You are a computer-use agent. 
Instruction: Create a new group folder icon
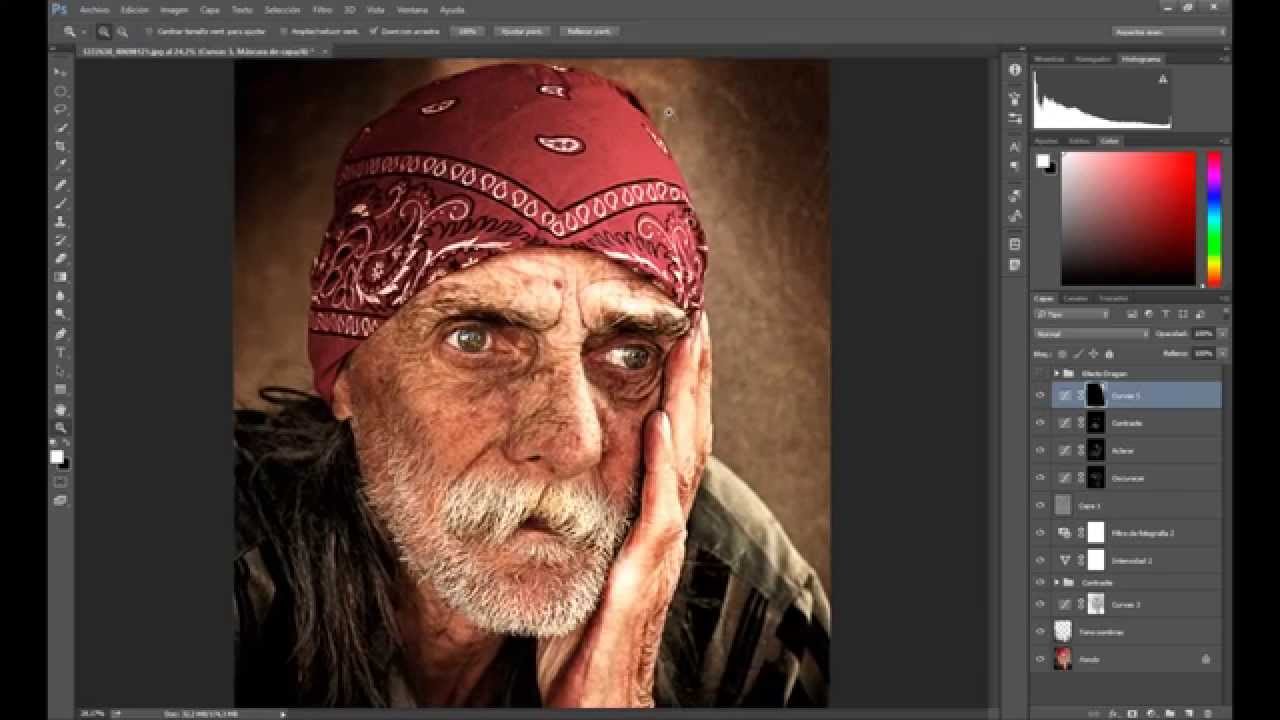click(x=1168, y=714)
